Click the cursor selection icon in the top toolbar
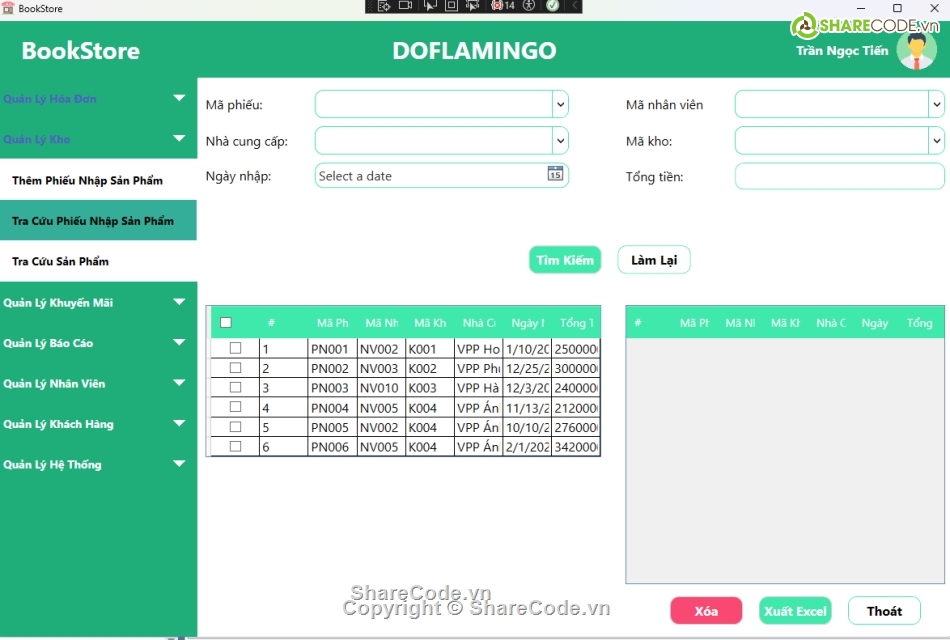 tap(430, 7)
